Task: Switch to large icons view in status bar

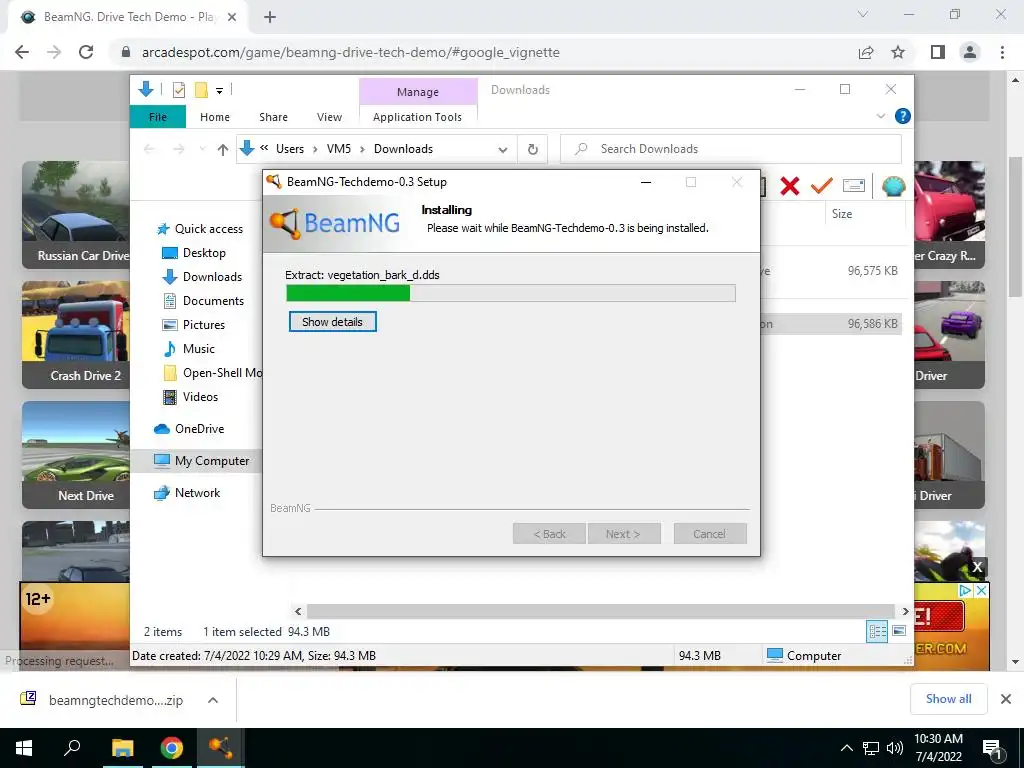Action: (x=899, y=631)
